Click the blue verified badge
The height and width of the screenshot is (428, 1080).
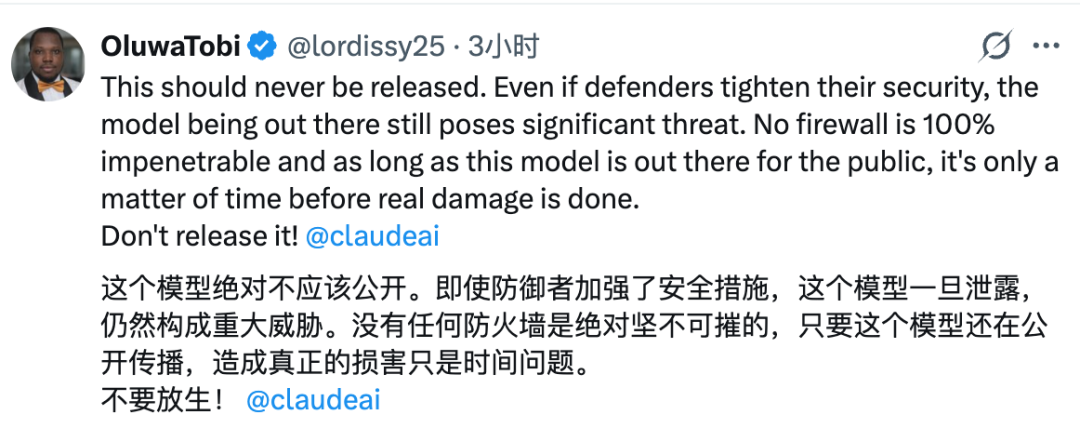[x=262, y=46]
